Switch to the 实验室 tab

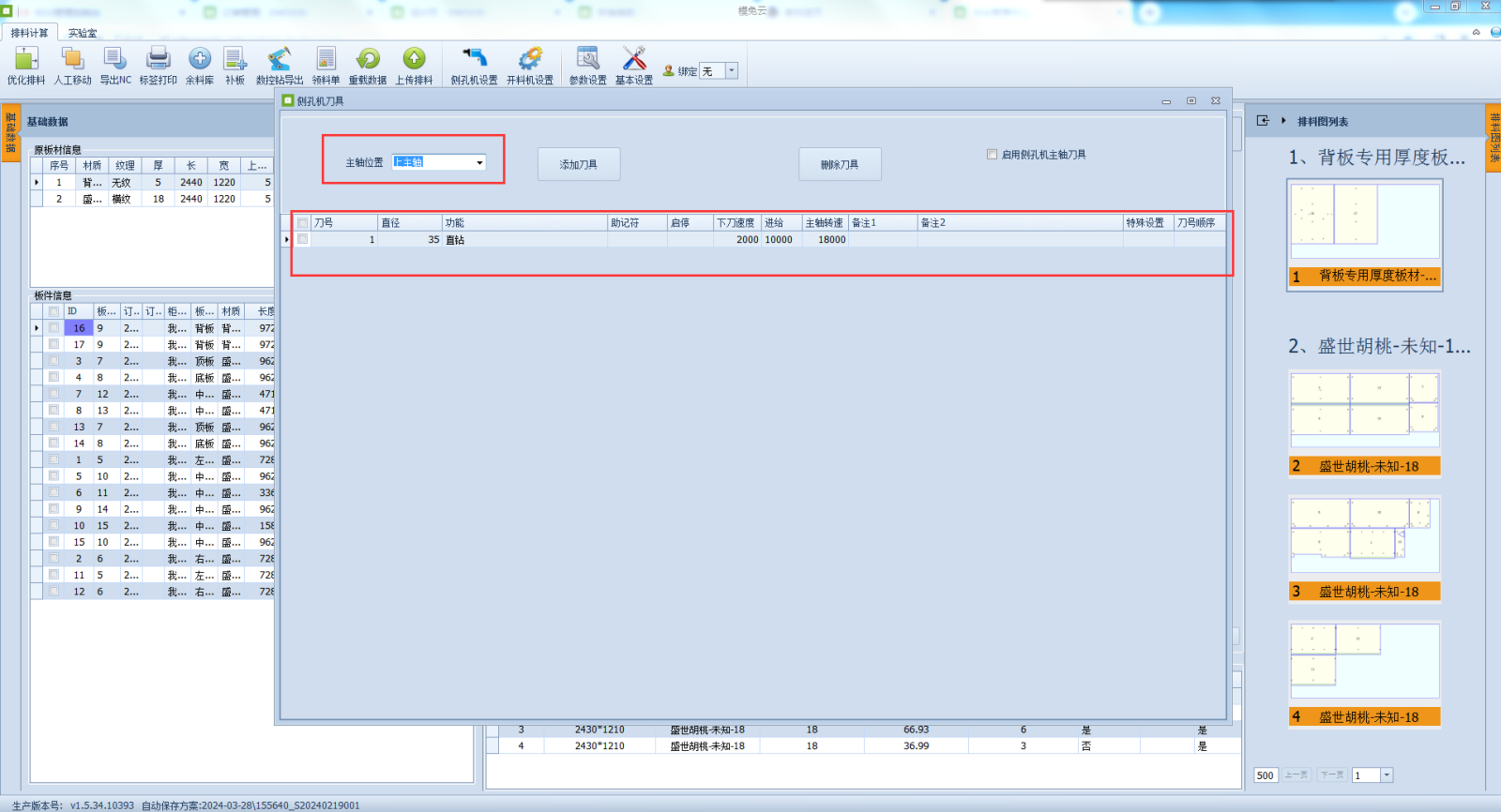(x=83, y=33)
